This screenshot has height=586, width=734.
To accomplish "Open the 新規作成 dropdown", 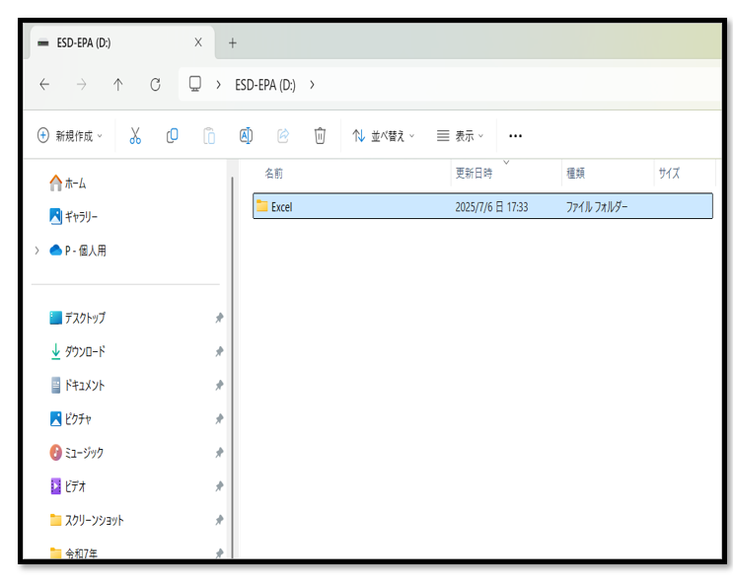I will coord(70,136).
